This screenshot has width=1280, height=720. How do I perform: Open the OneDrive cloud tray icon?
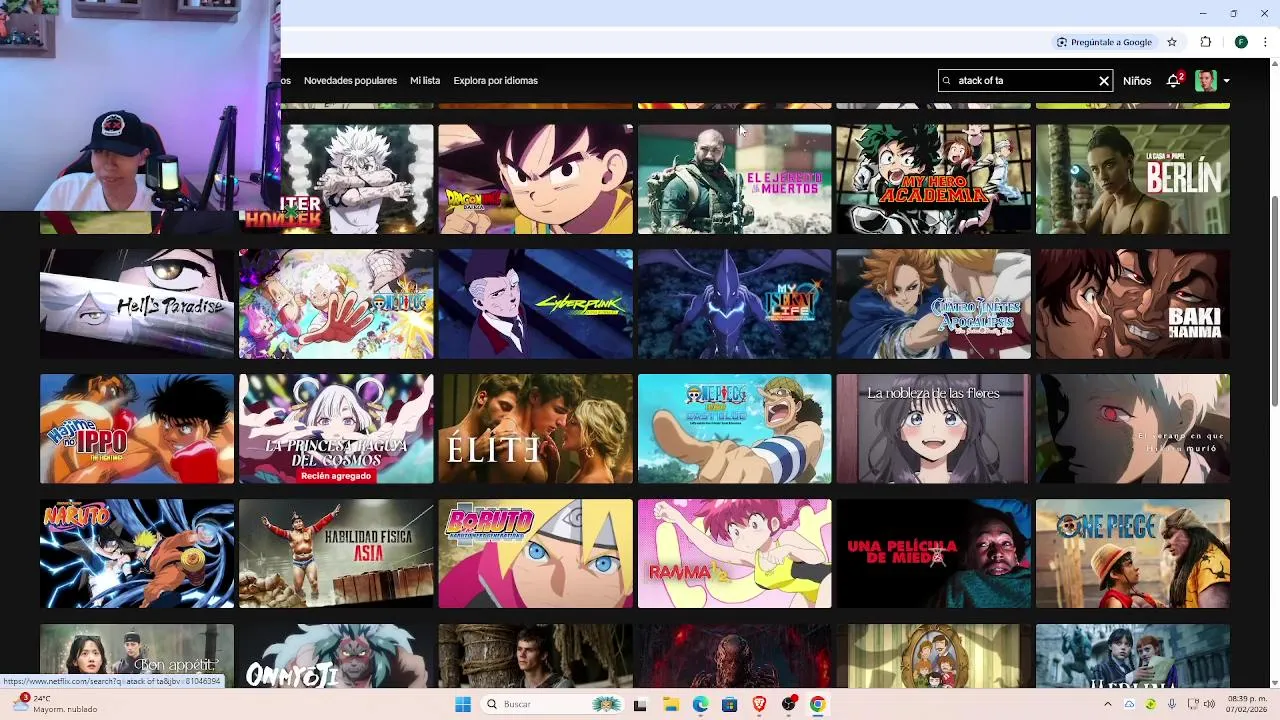pyautogui.click(x=1129, y=704)
